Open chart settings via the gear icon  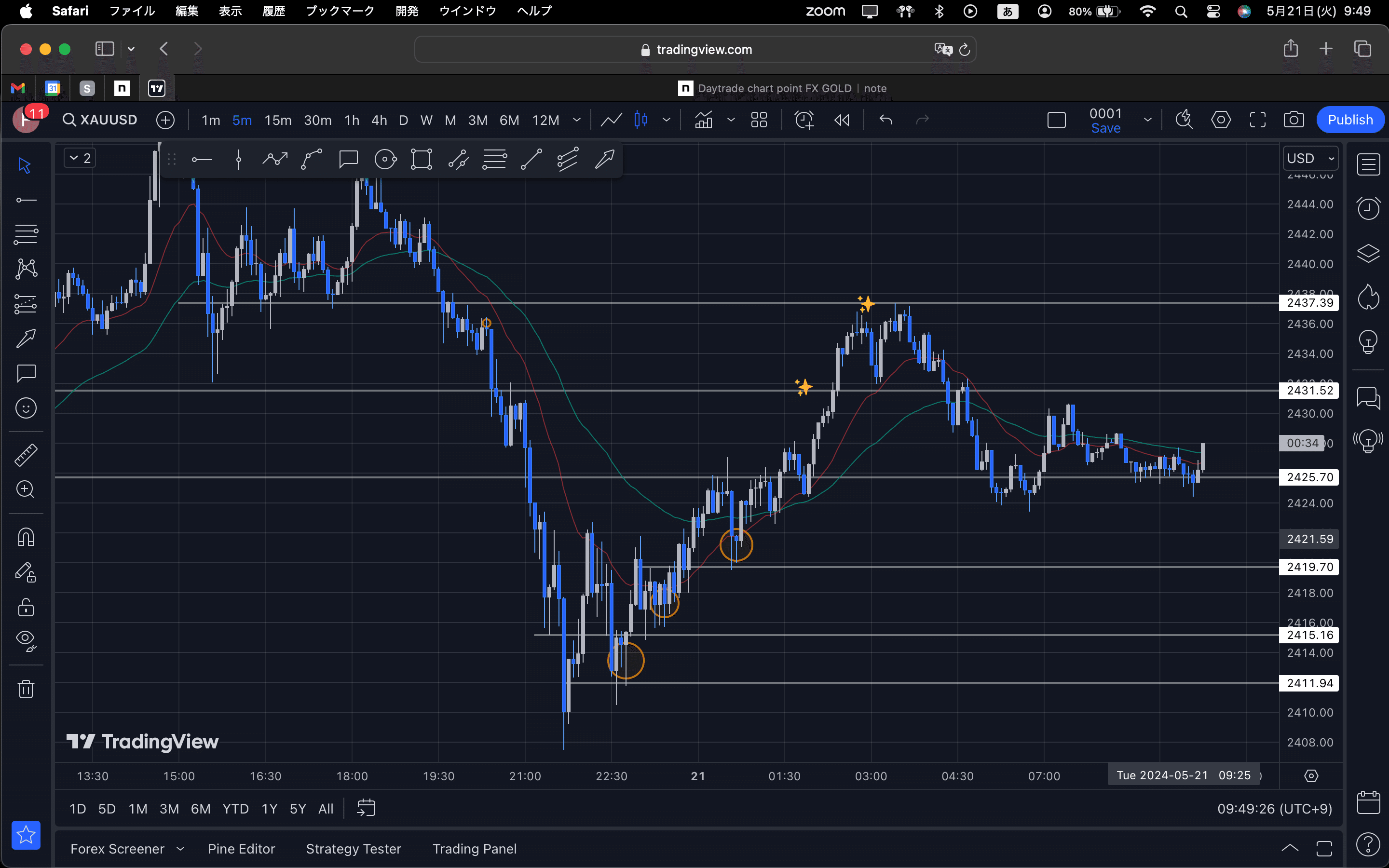click(1221, 120)
